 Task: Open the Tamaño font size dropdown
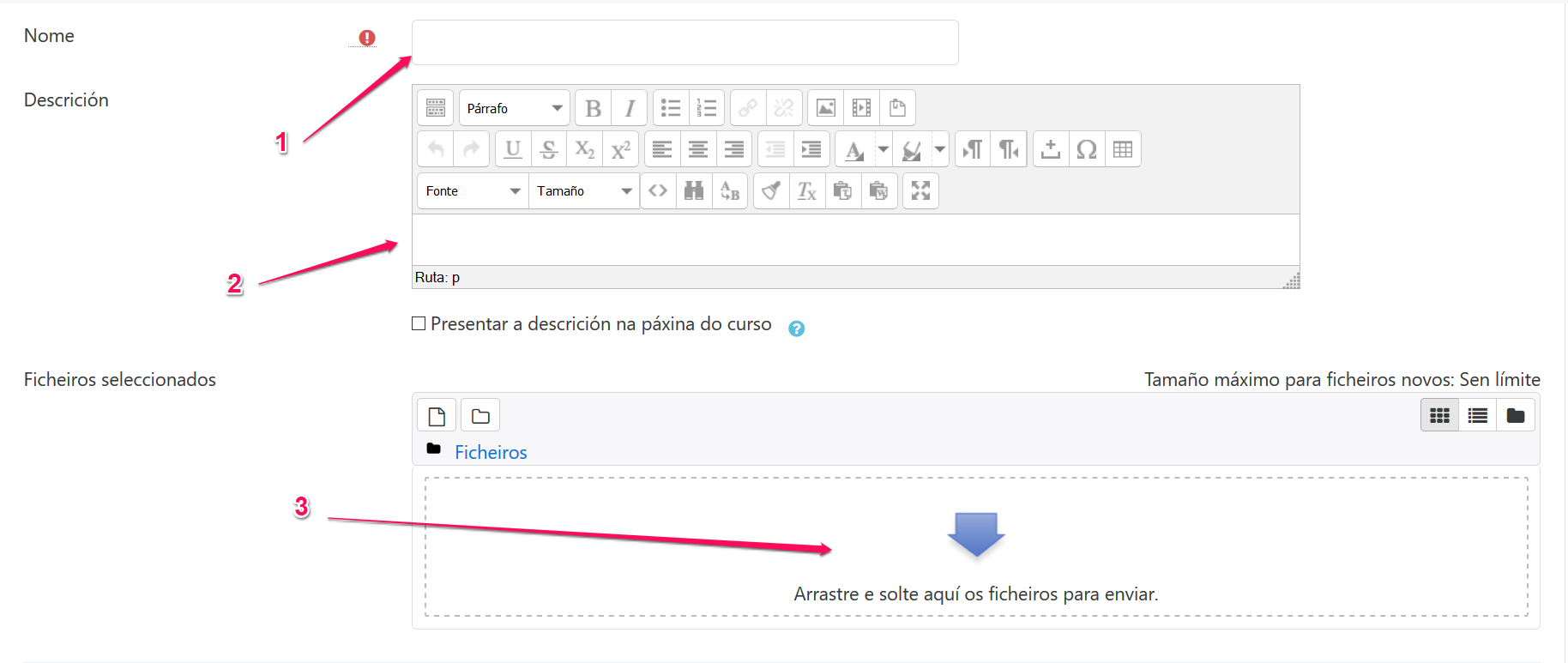[584, 190]
